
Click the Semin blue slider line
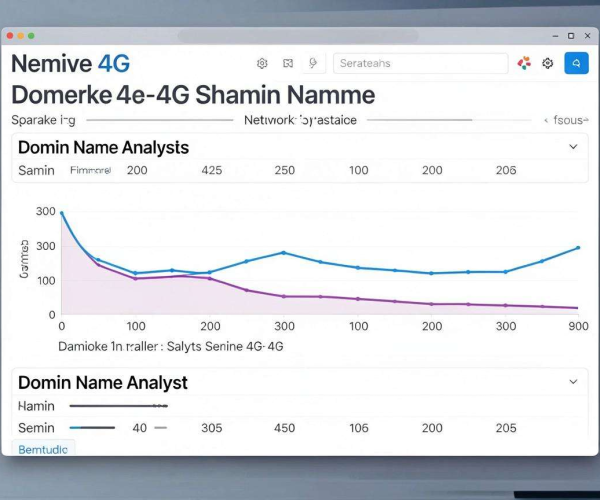pos(92,428)
